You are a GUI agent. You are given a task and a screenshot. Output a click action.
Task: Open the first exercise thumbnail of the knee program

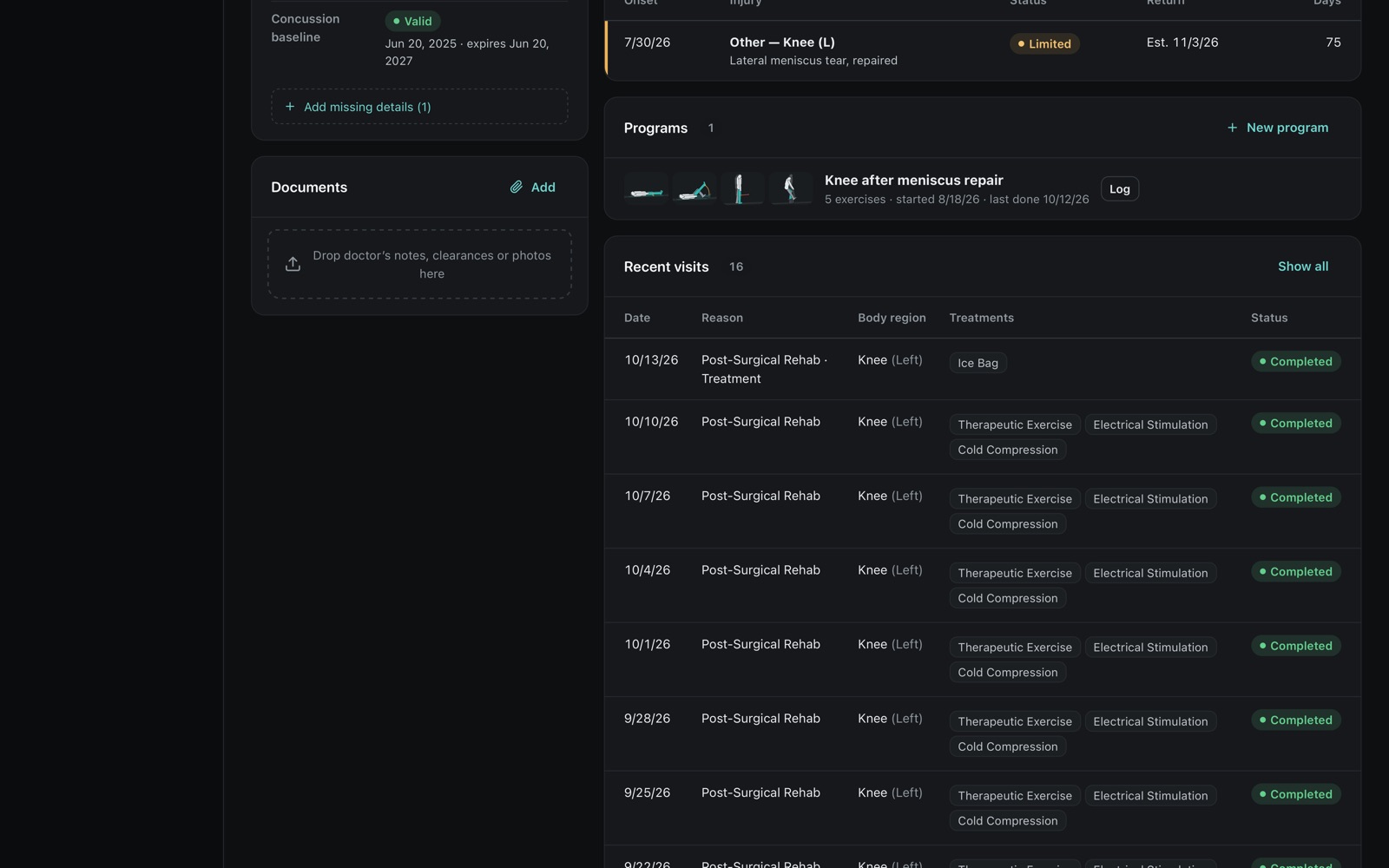646,188
